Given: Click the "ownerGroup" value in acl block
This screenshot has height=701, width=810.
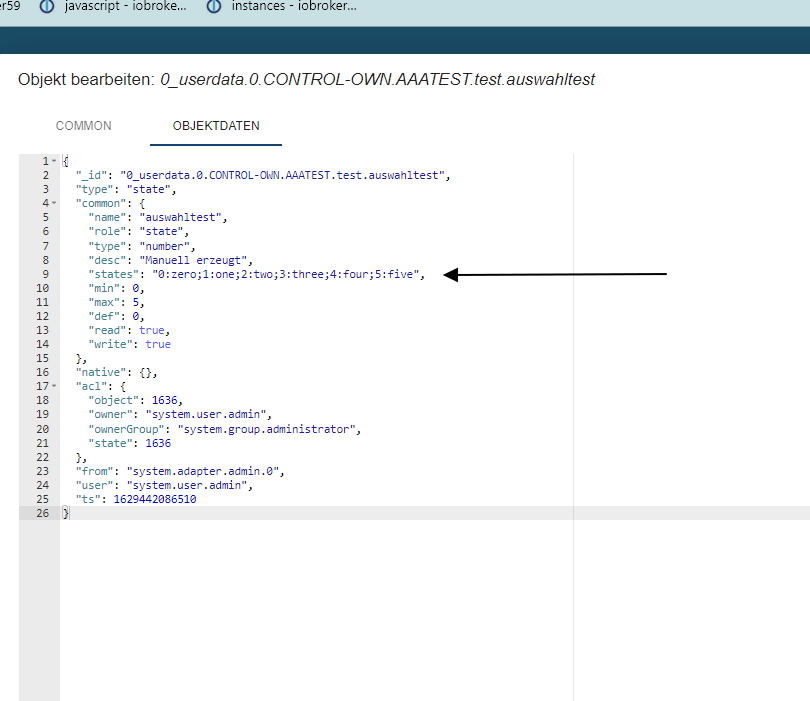Looking at the screenshot, I should click(268, 429).
